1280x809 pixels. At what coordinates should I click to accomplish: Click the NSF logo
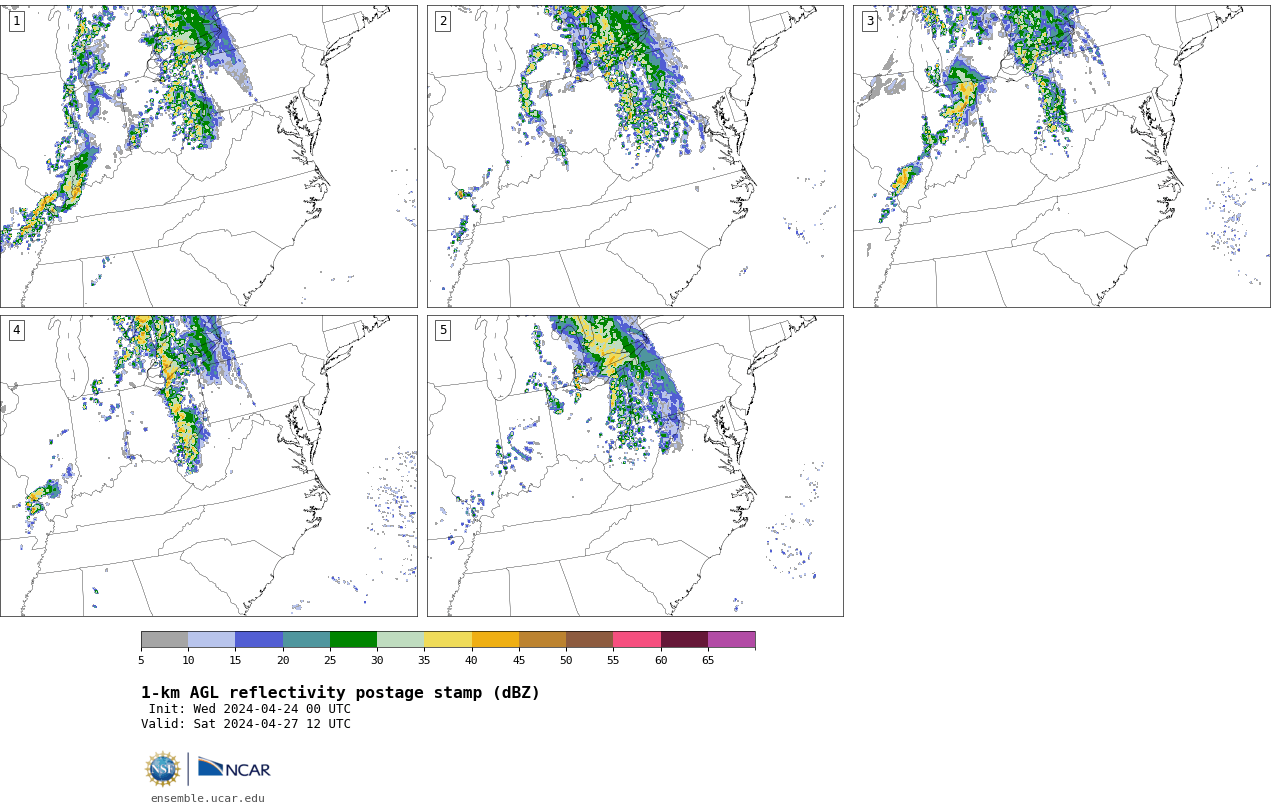point(163,769)
